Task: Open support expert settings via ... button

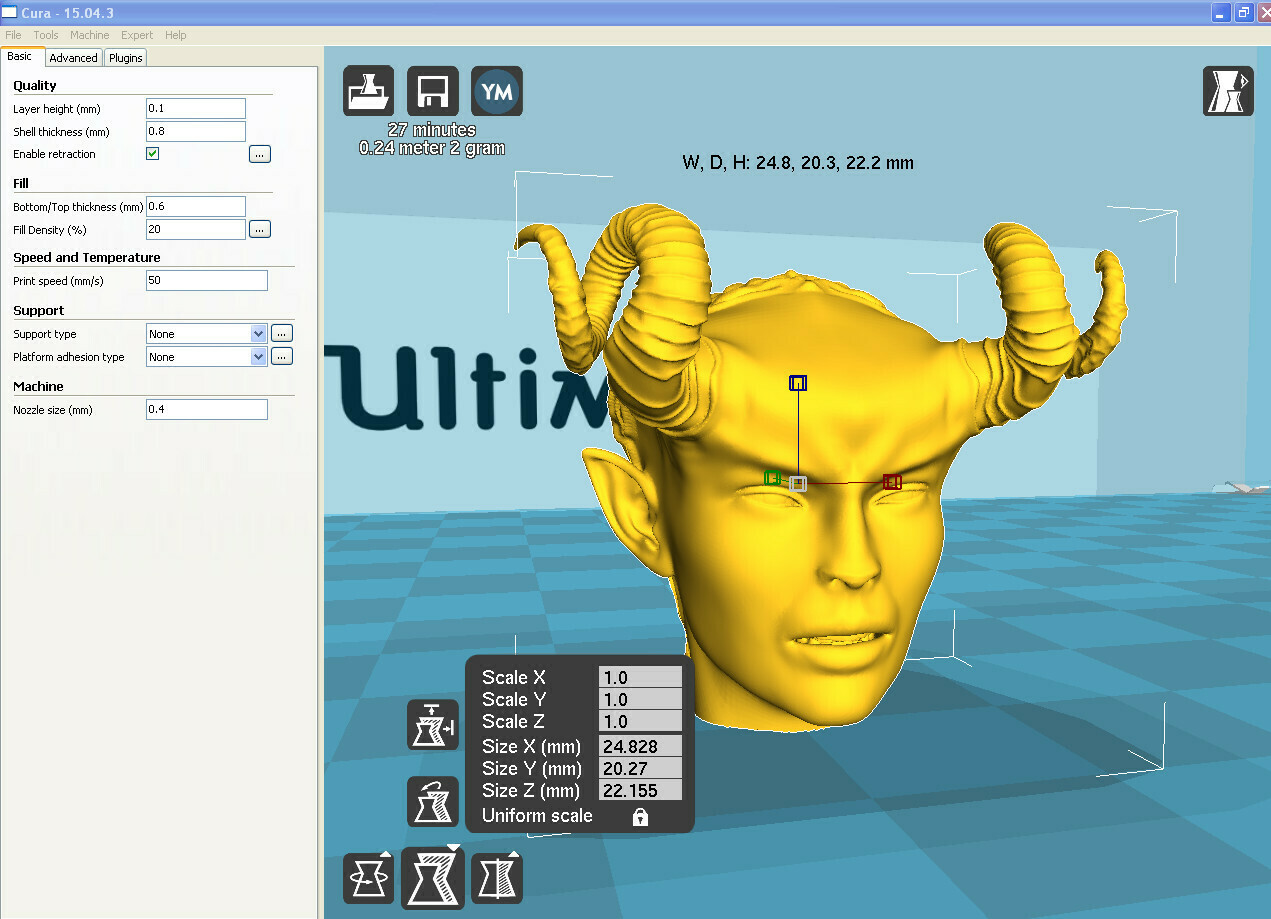Action: [281, 333]
